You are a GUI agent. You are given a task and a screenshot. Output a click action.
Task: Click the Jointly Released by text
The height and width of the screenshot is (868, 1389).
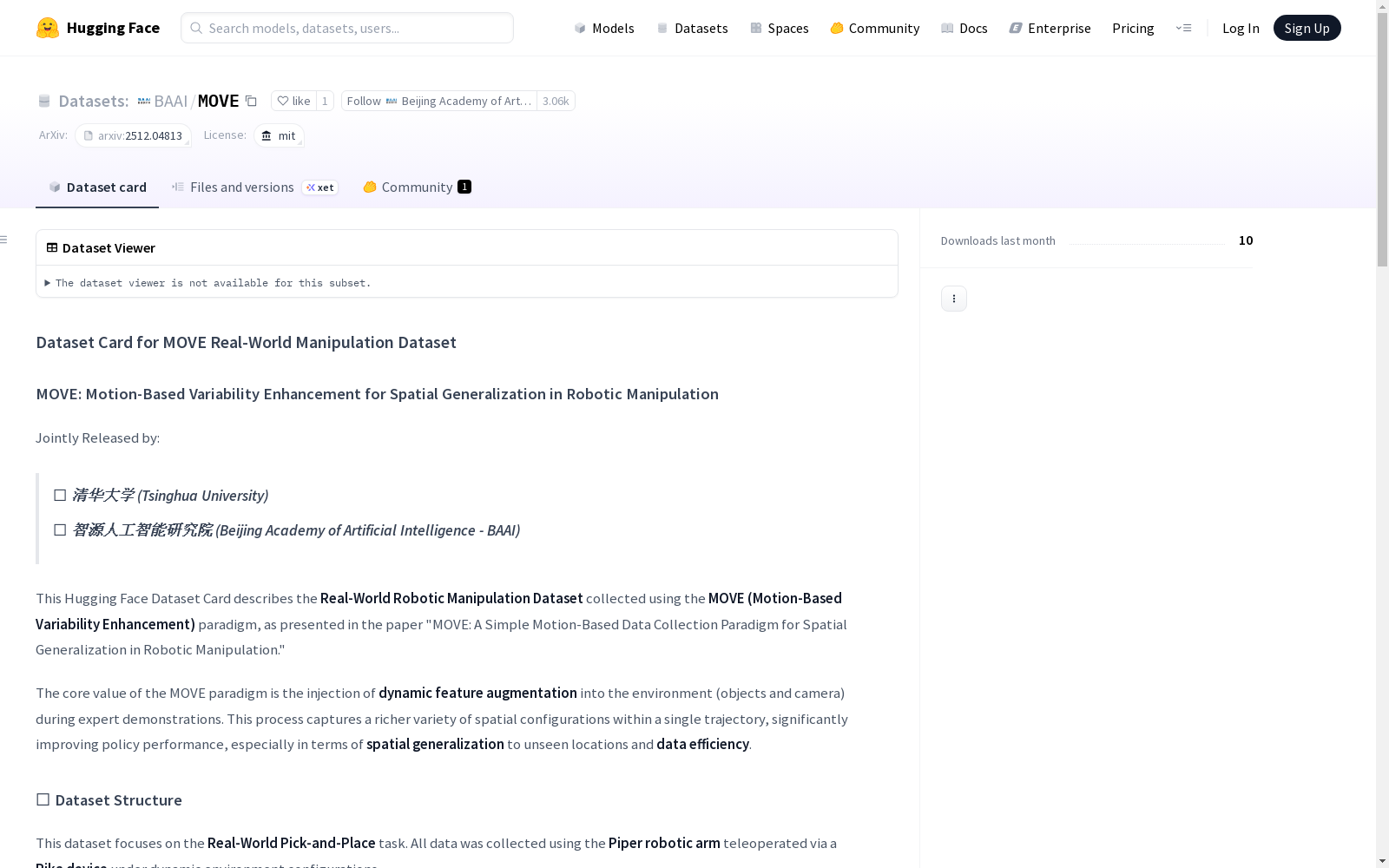[97, 437]
